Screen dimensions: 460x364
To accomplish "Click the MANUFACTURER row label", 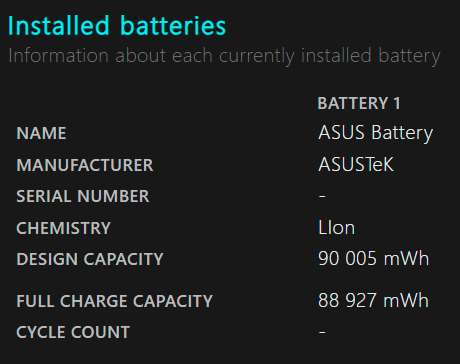I will click(85, 165).
